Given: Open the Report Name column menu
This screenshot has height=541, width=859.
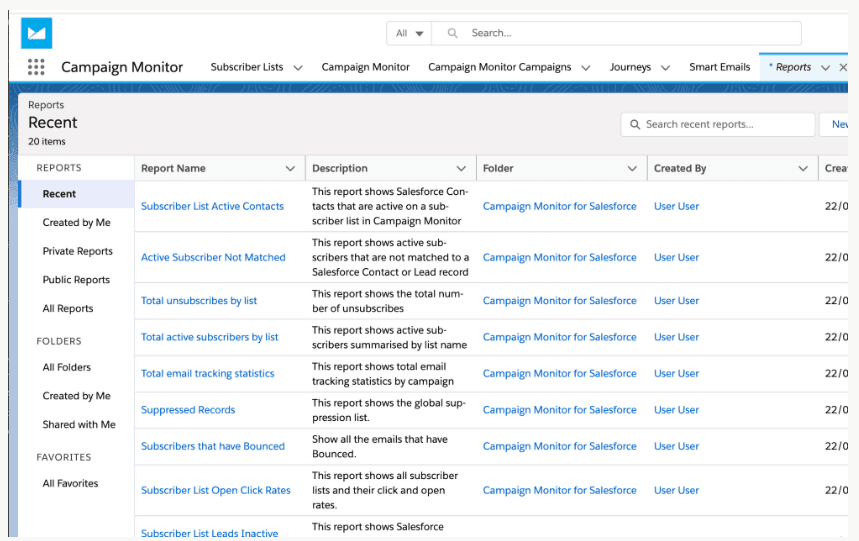Looking at the screenshot, I should pyautogui.click(x=290, y=169).
